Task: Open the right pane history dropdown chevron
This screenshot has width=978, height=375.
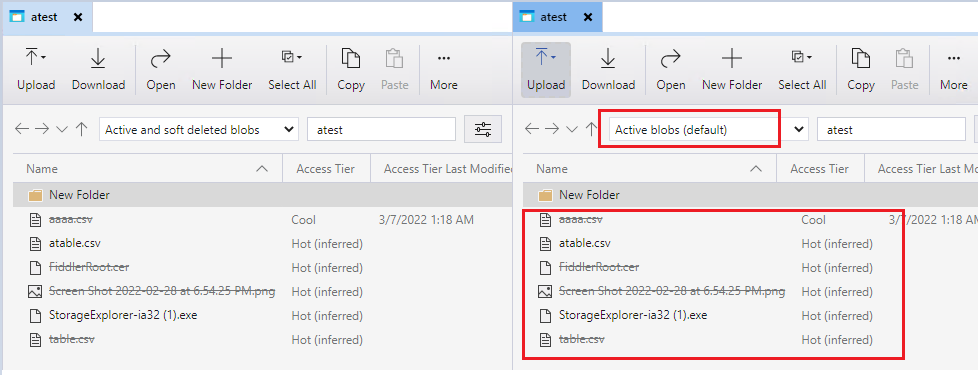Action: [572, 129]
